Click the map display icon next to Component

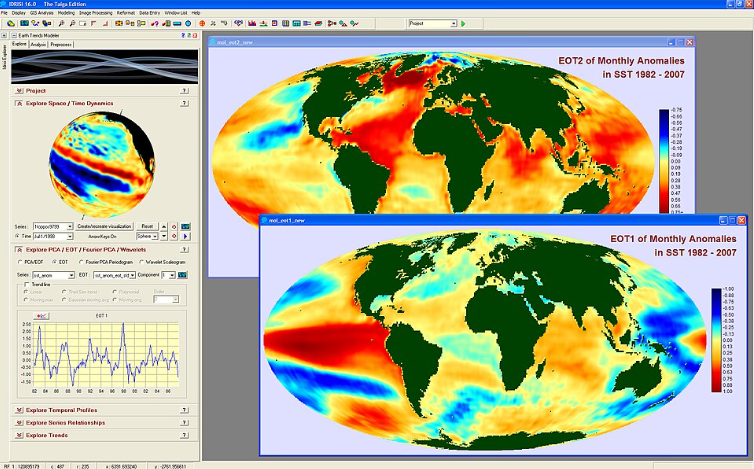tap(183, 273)
